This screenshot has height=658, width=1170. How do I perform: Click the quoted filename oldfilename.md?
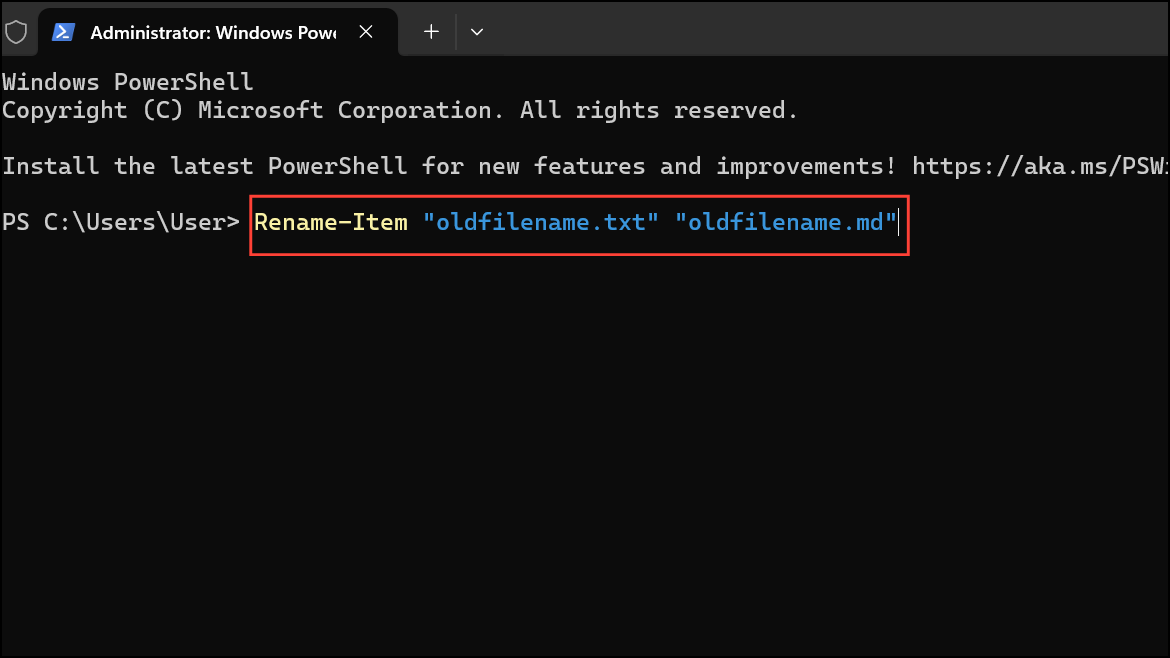pos(786,222)
